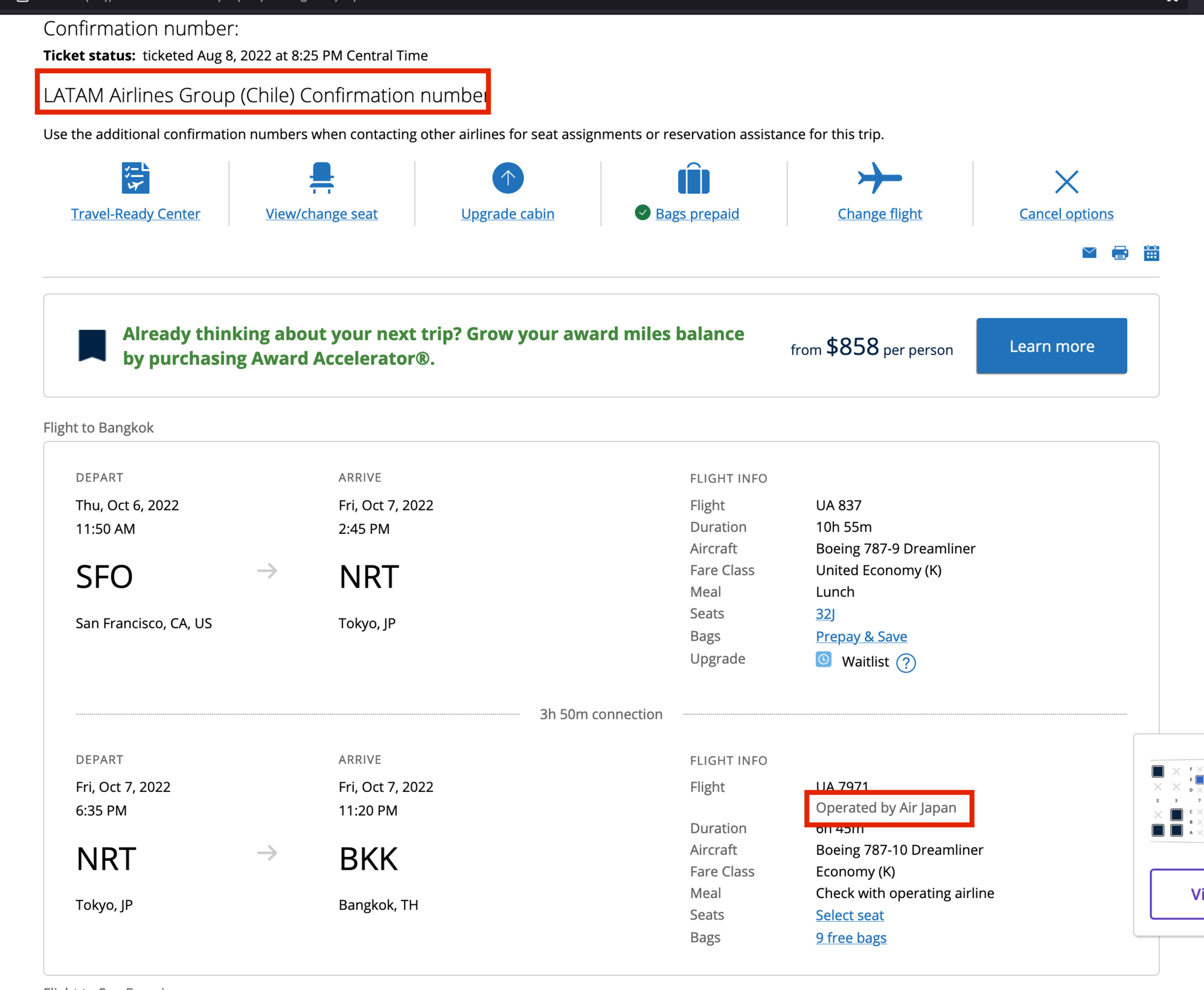Open the Travel-Ready Center

point(135,213)
